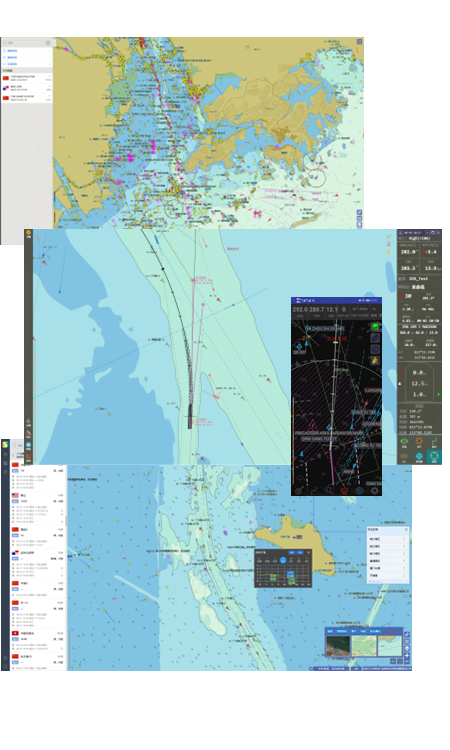
Task: Click the yellow warning triangle icon on chart
Action: click(388, 251)
